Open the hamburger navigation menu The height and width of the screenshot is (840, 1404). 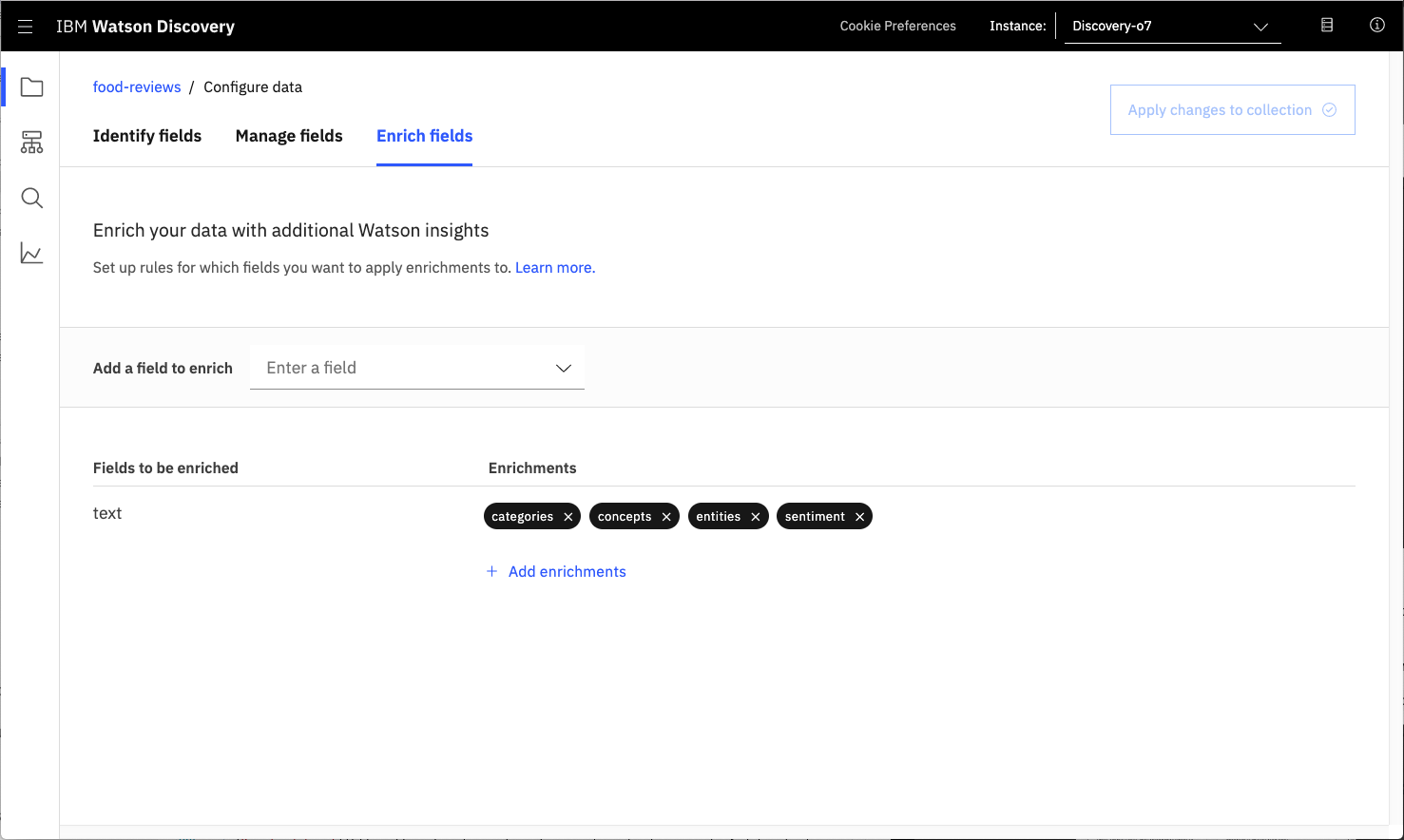click(x=26, y=27)
